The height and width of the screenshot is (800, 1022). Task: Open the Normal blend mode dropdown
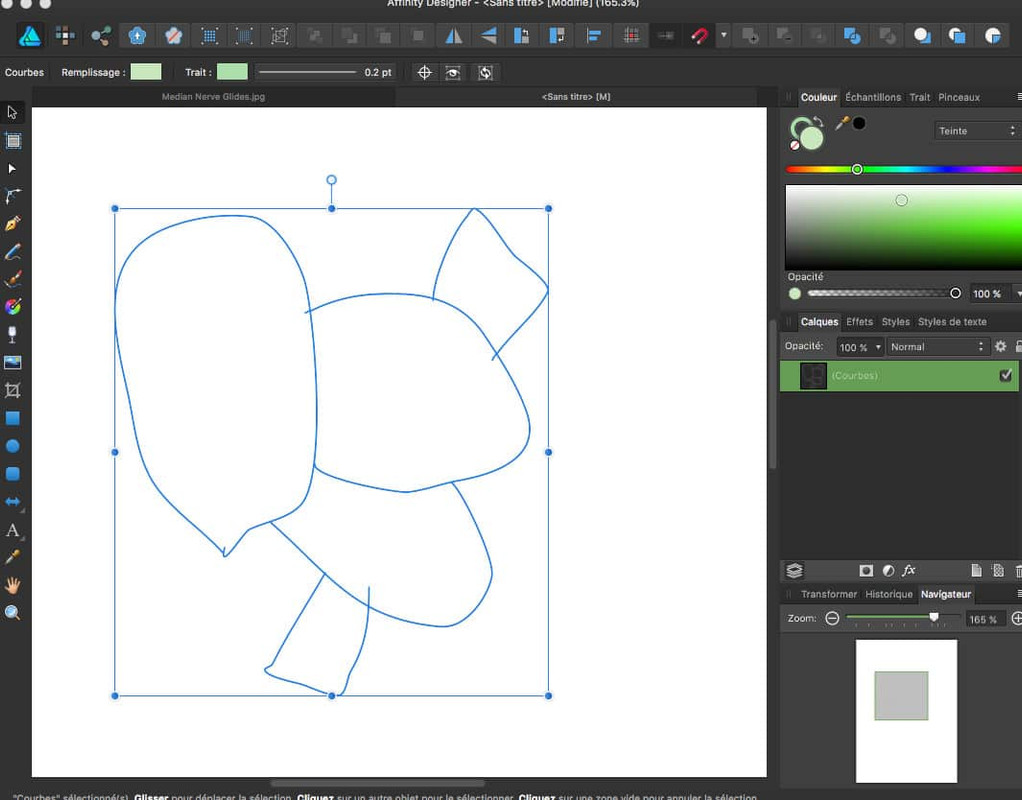[937, 347]
